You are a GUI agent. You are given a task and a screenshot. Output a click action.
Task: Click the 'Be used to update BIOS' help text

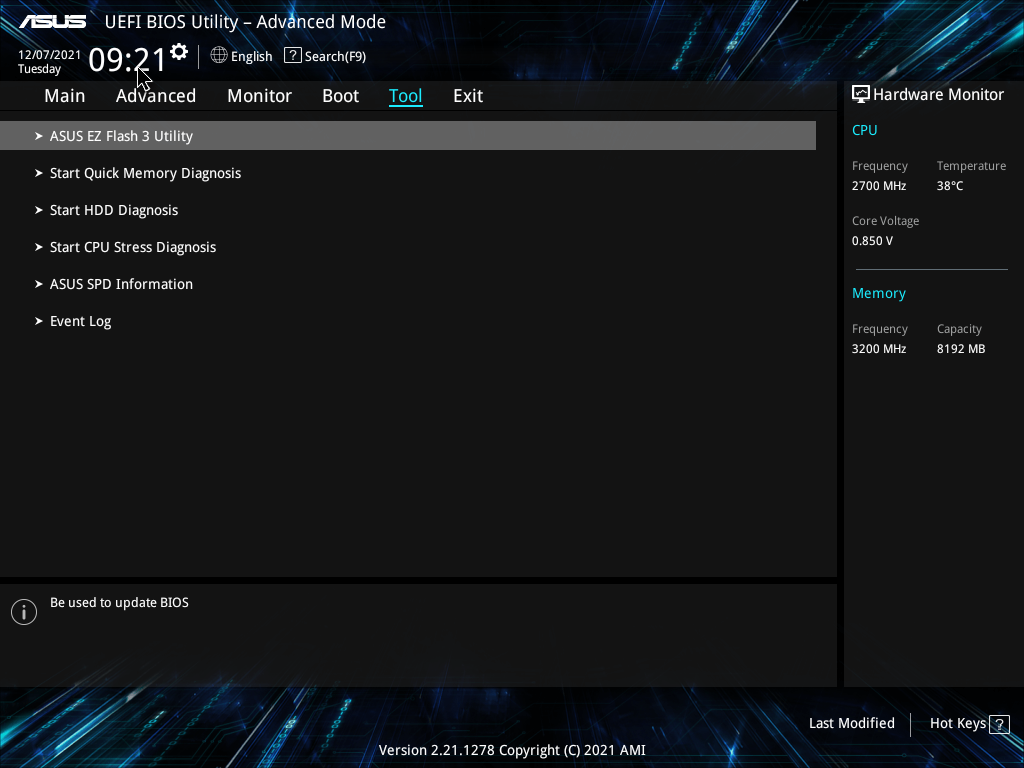tap(120, 603)
